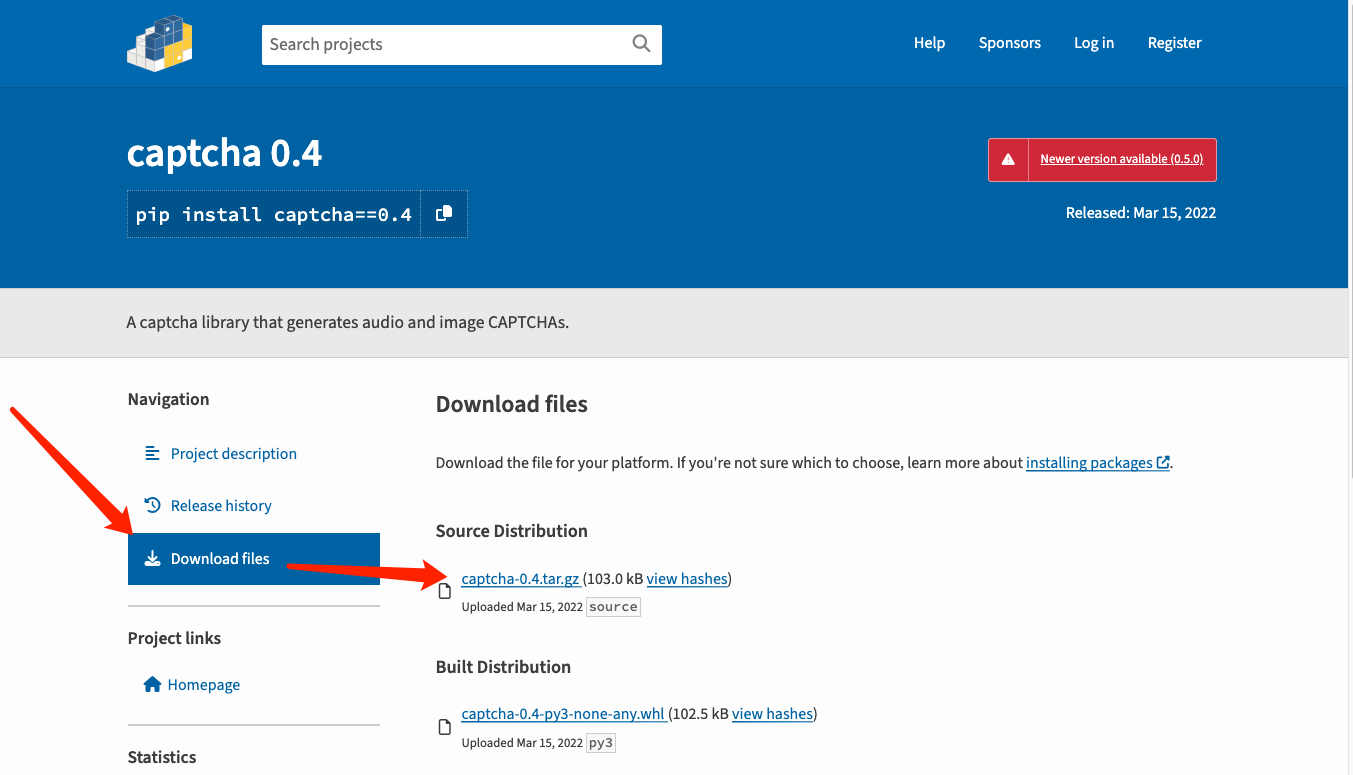Image resolution: width=1353 pixels, height=775 pixels.
Task: View hashes for the source distribution
Action: point(687,579)
